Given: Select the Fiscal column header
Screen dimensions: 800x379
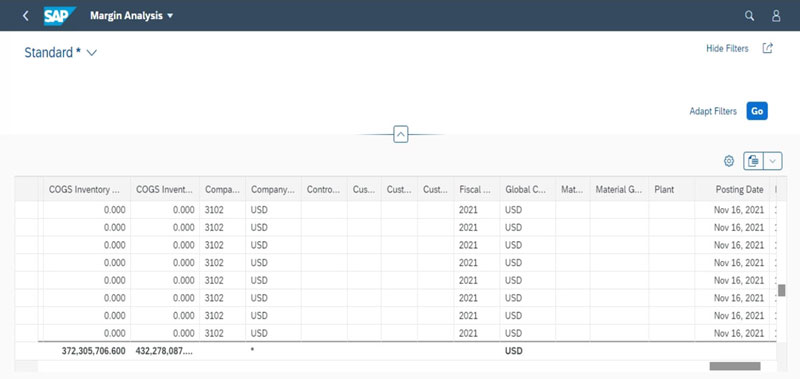Looking at the screenshot, I should pyautogui.click(x=477, y=189).
